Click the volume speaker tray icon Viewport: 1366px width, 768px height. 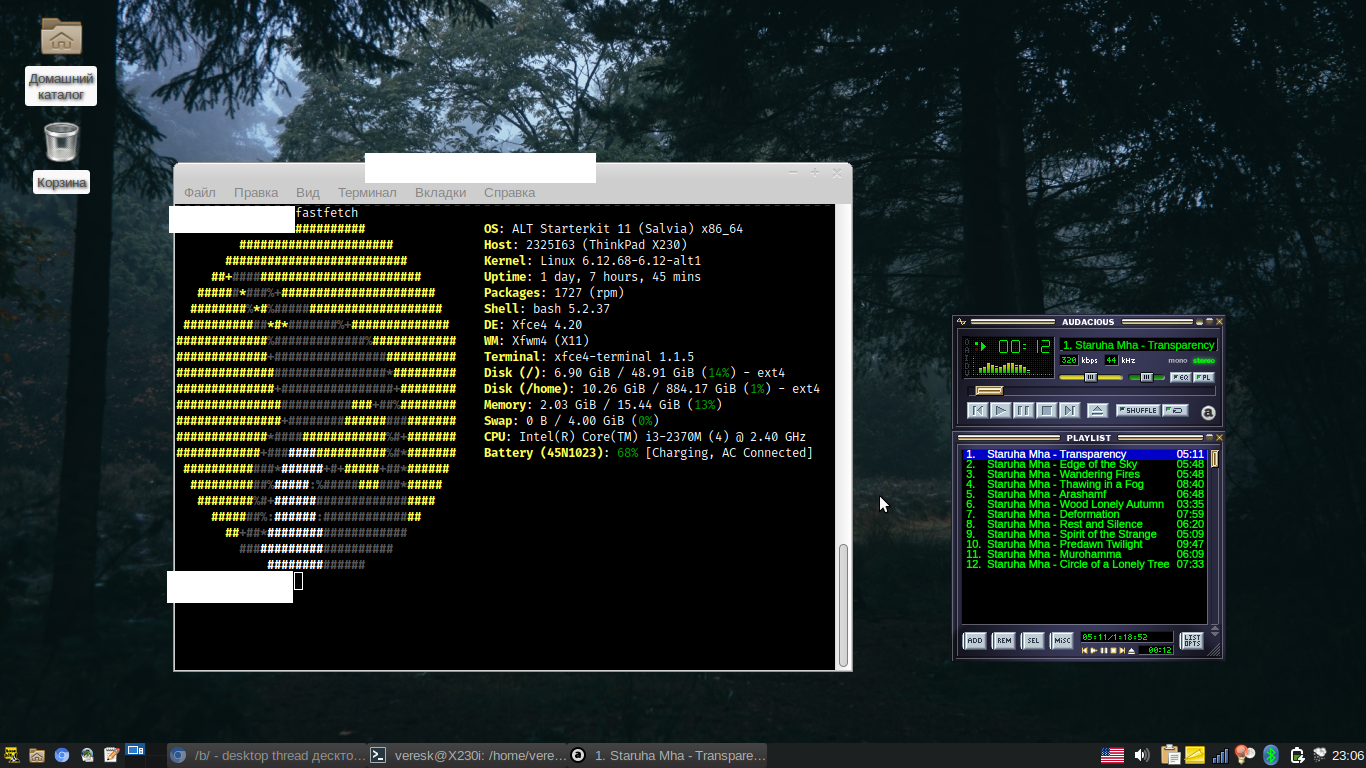click(1141, 755)
